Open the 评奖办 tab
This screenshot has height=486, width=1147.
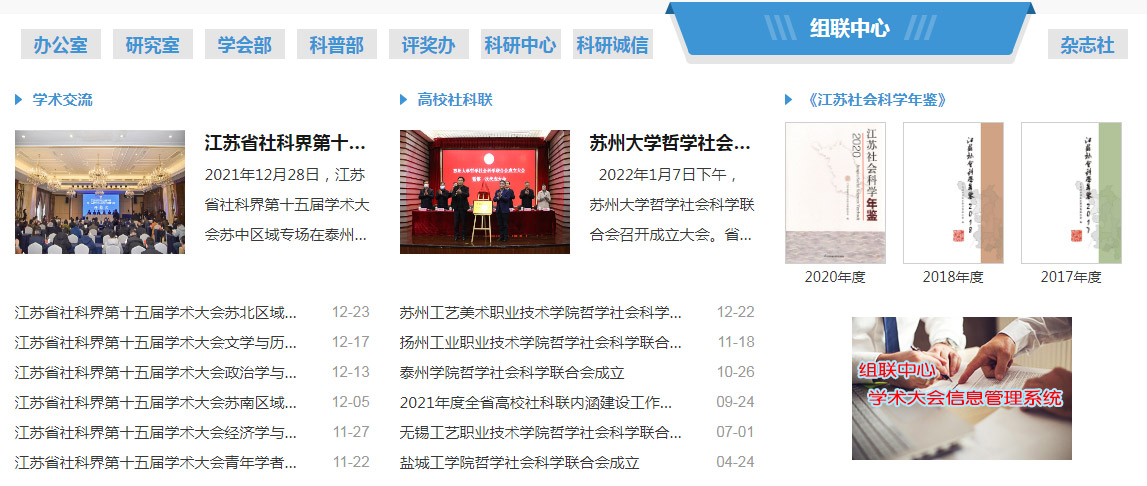coord(428,45)
